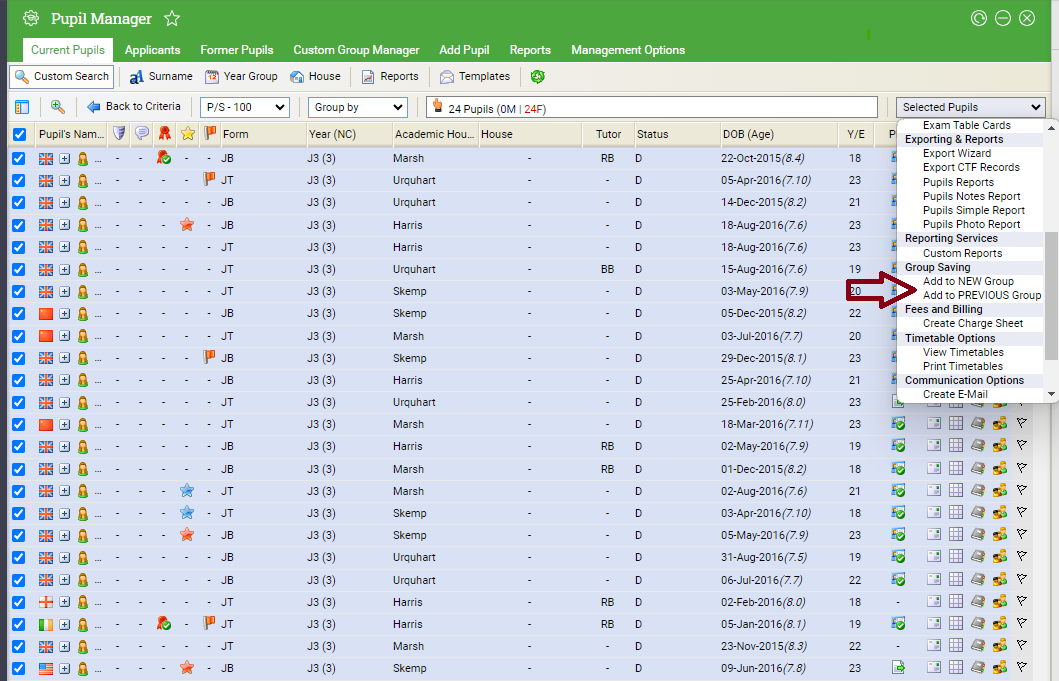The height and width of the screenshot is (681, 1059).
Task: Click the USA flag in the 09-Jun-2016 row
Action: [46, 668]
